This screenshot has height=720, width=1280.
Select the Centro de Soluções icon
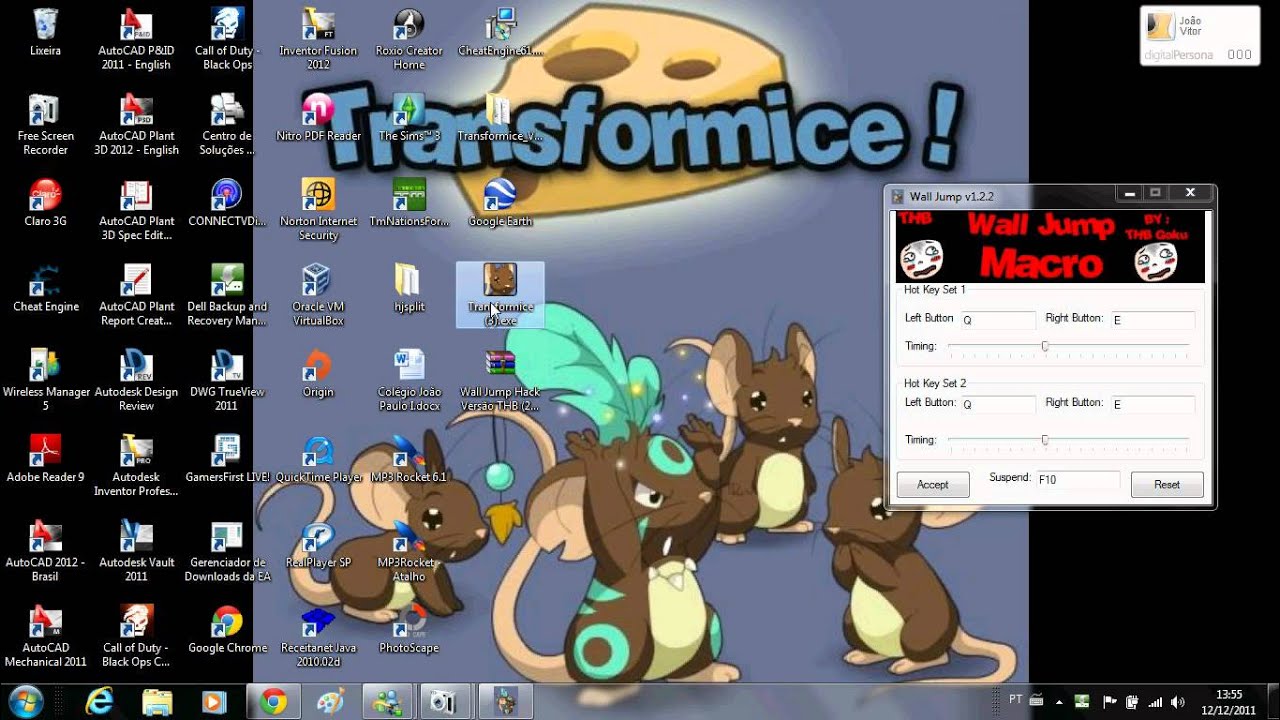[227, 125]
